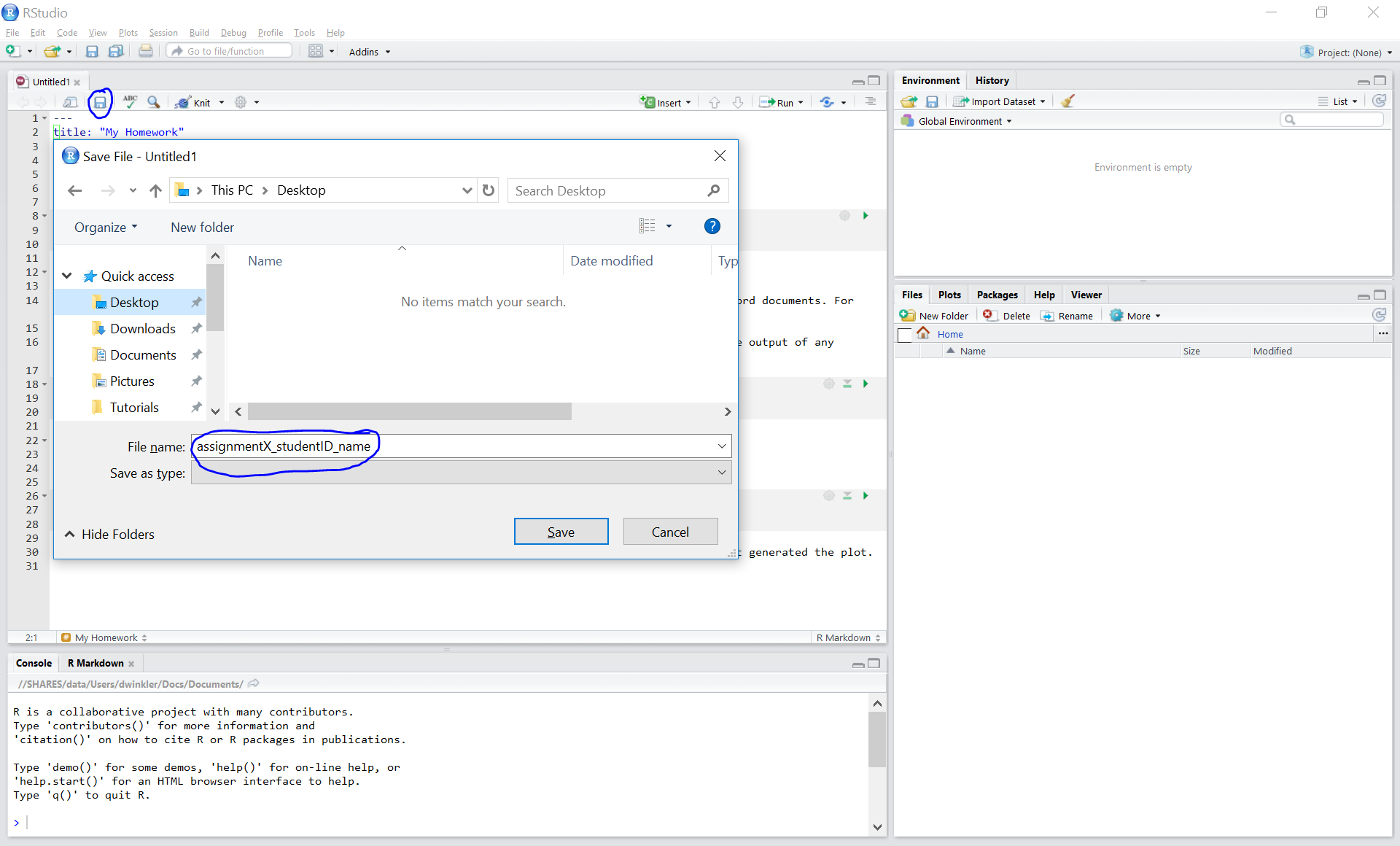Click the blue help icon in dialog

[x=712, y=227]
